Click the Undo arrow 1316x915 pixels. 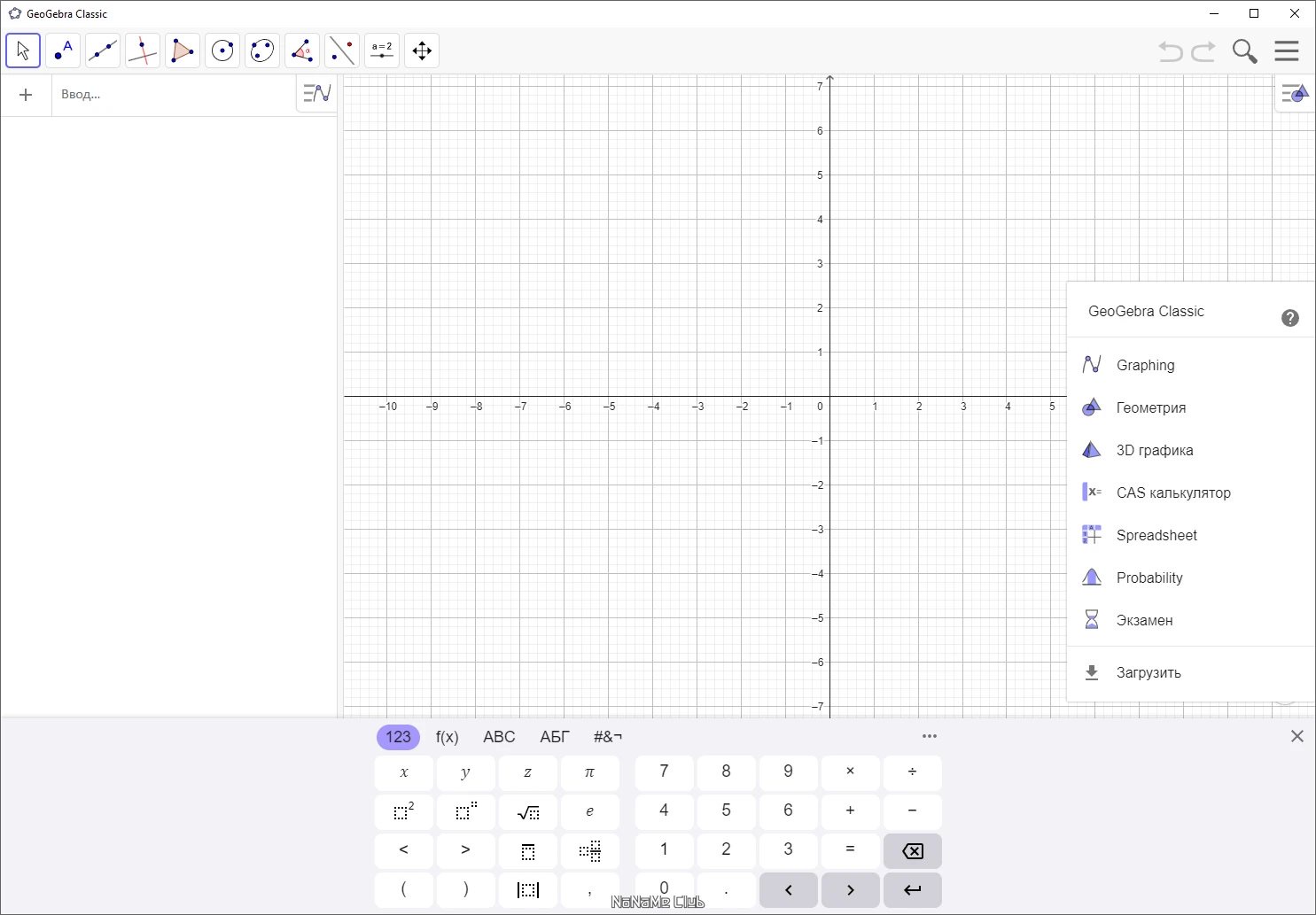click(1171, 51)
